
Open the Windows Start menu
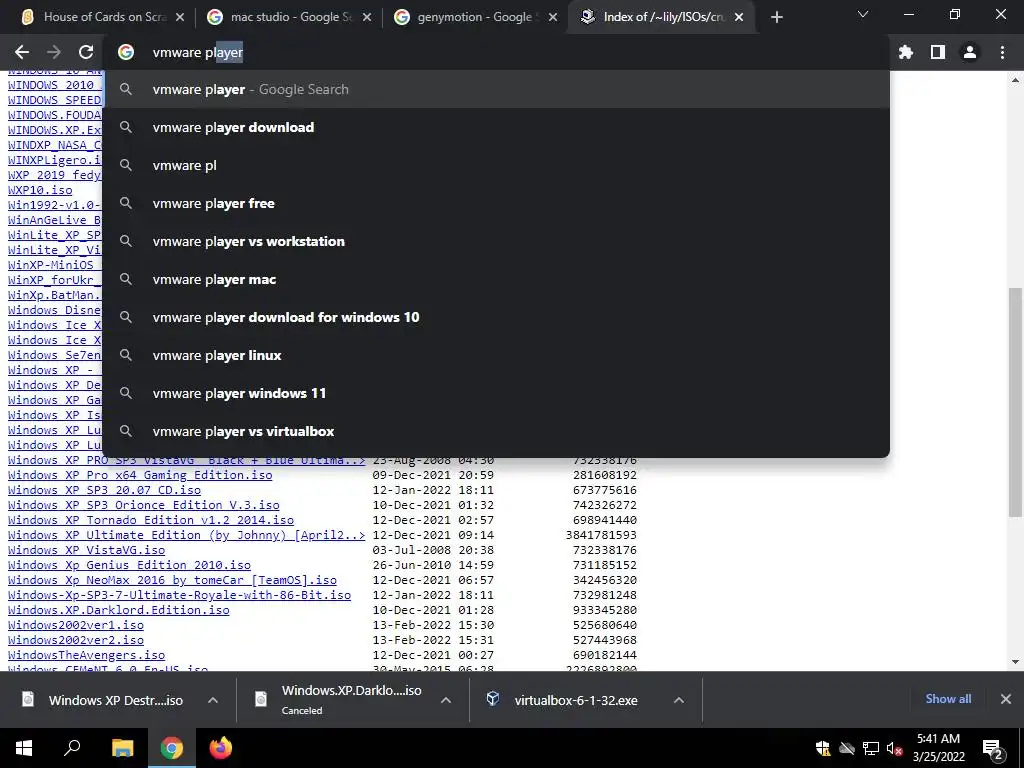pyautogui.click(x=24, y=748)
